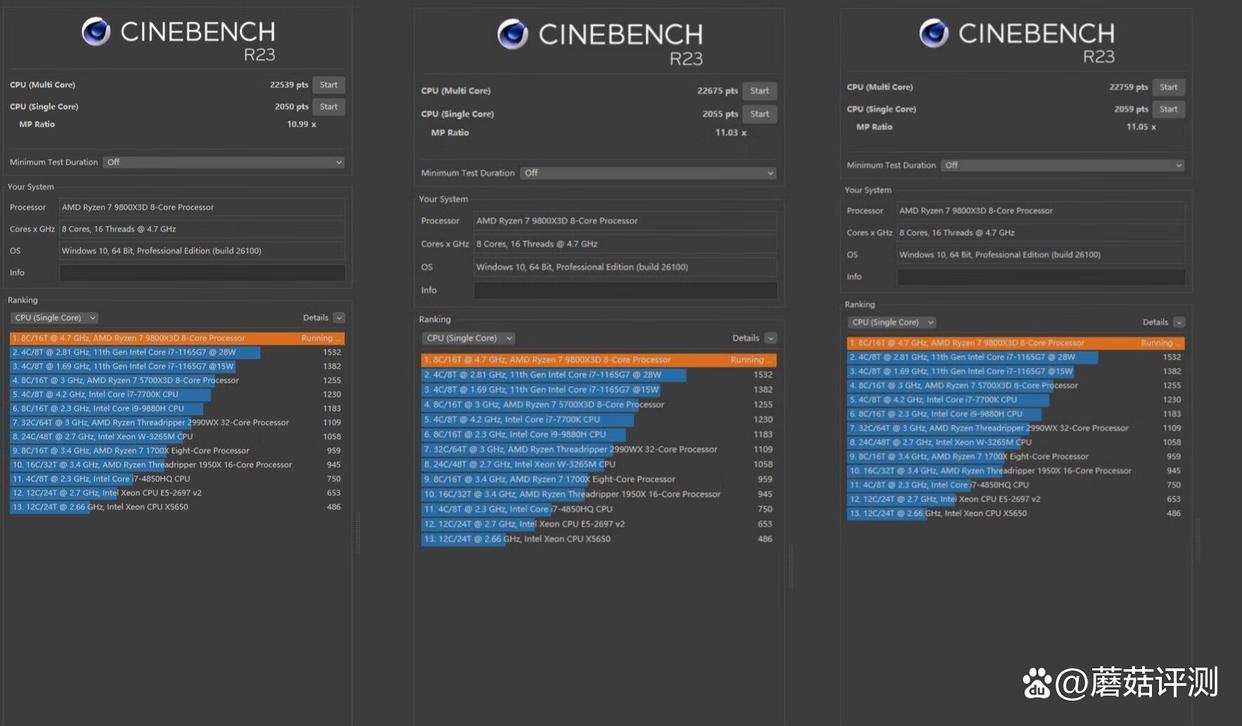Select the Xeon E5-2697 v2 row, middle window
Viewport: 1242px width, 726px height.
point(599,524)
